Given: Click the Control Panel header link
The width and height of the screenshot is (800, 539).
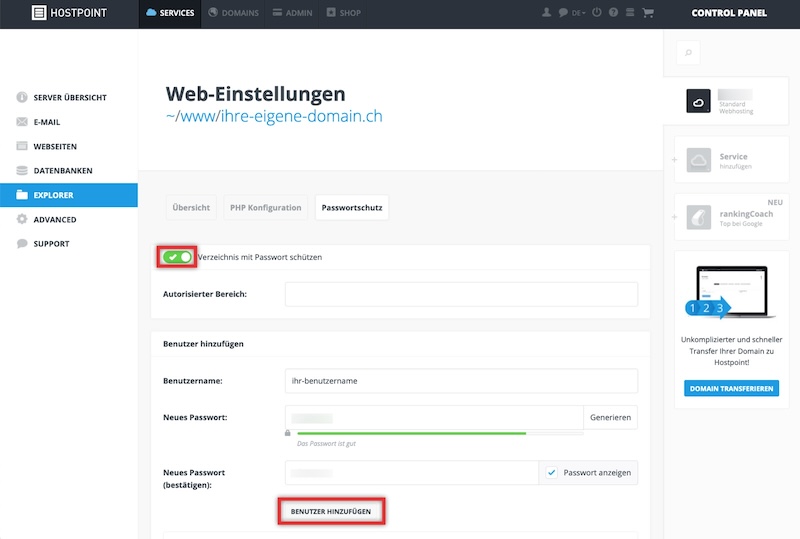Looking at the screenshot, I should tap(729, 13).
